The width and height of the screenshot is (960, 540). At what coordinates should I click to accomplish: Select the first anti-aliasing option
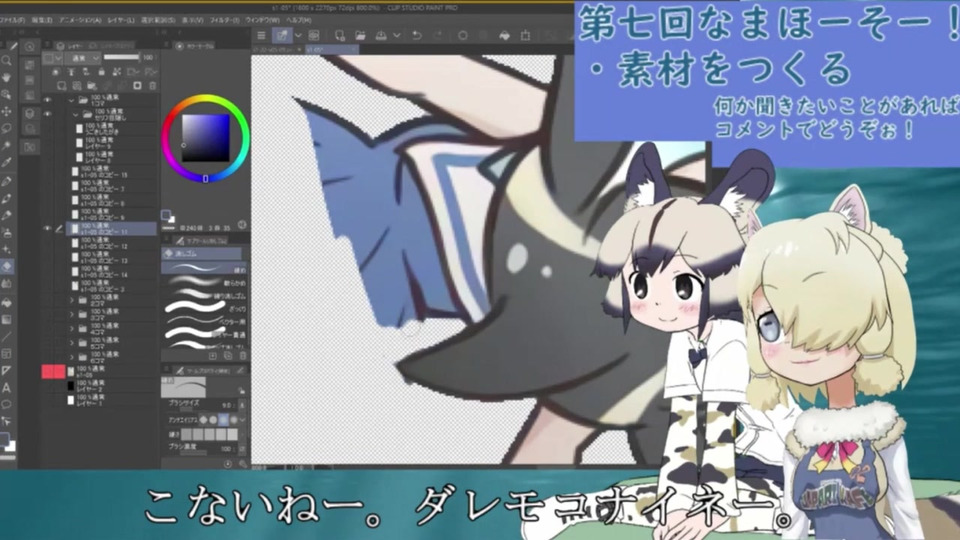tap(203, 419)
